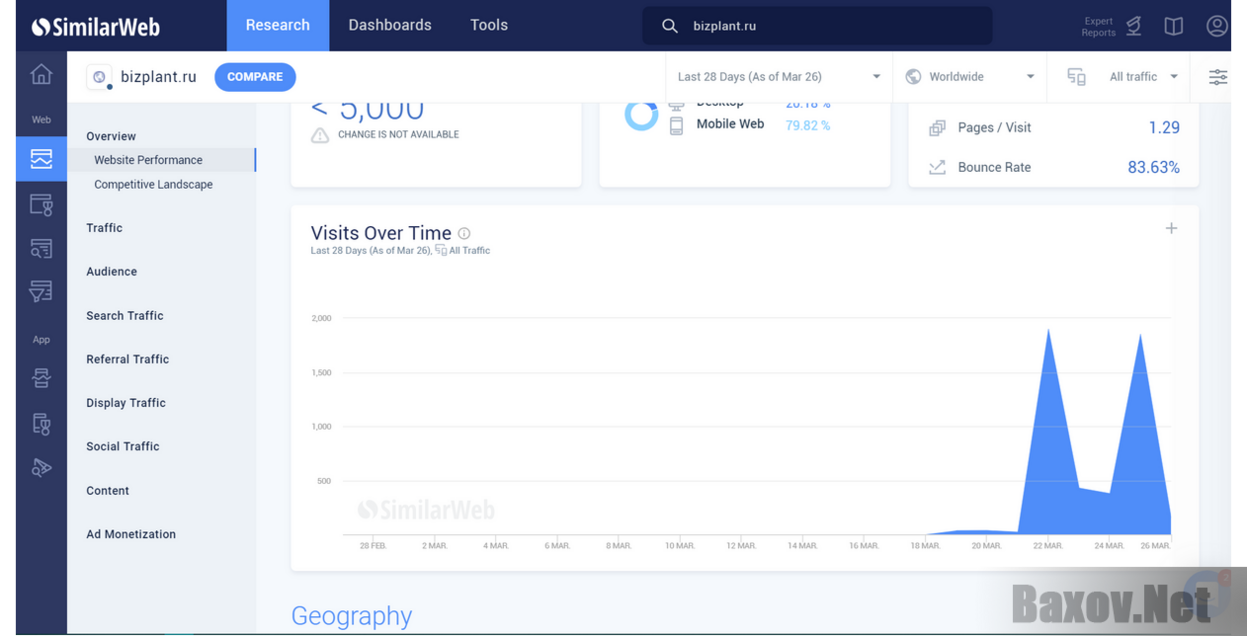Click the Mobile Web label
Viewport: 1247px width, 636px height.
click(x=730, y=124)
